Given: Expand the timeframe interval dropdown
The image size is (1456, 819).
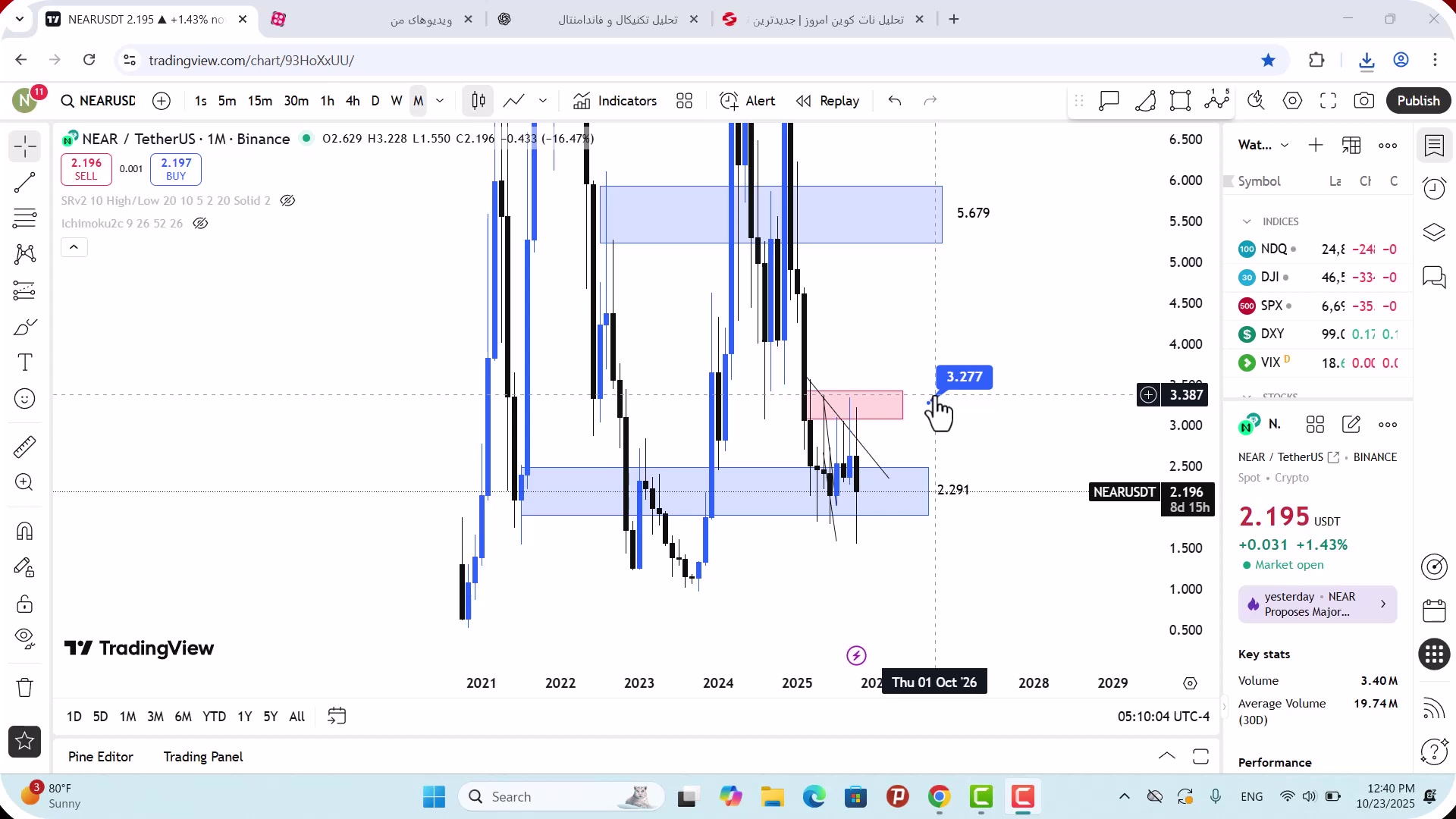Looking at the screenshot, I should (440, 101).
